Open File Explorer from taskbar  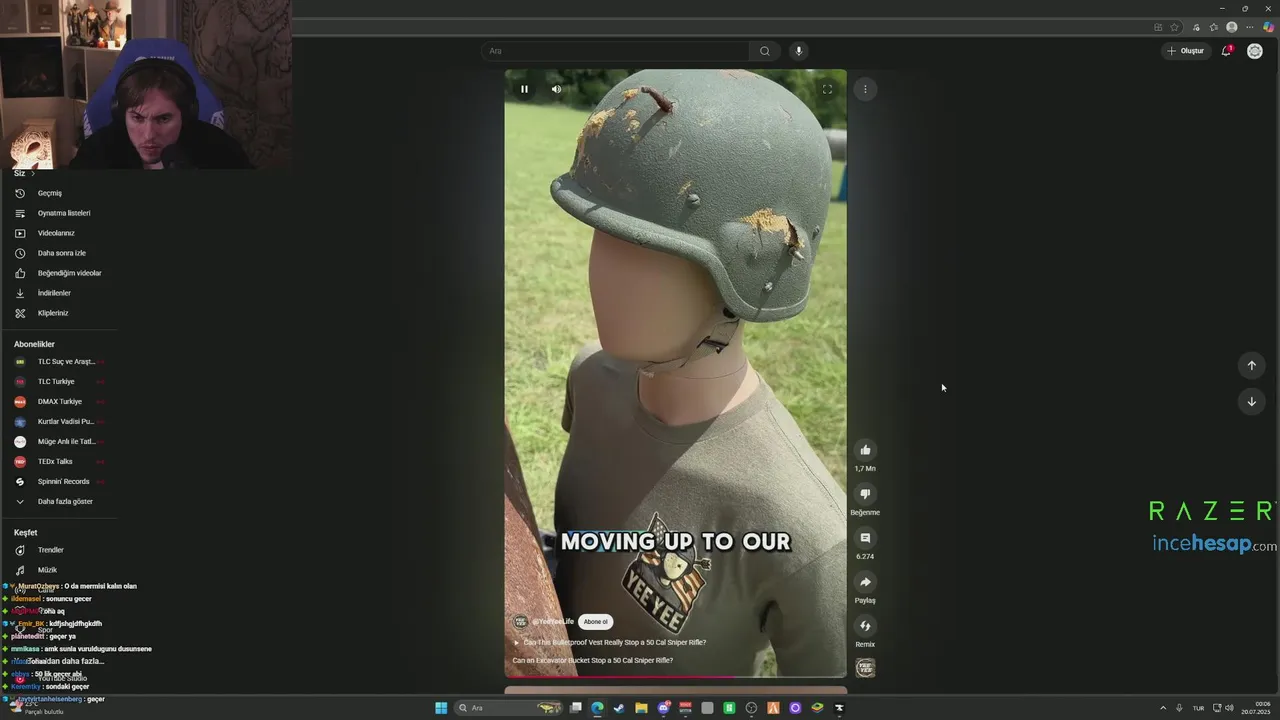[641, 708]
